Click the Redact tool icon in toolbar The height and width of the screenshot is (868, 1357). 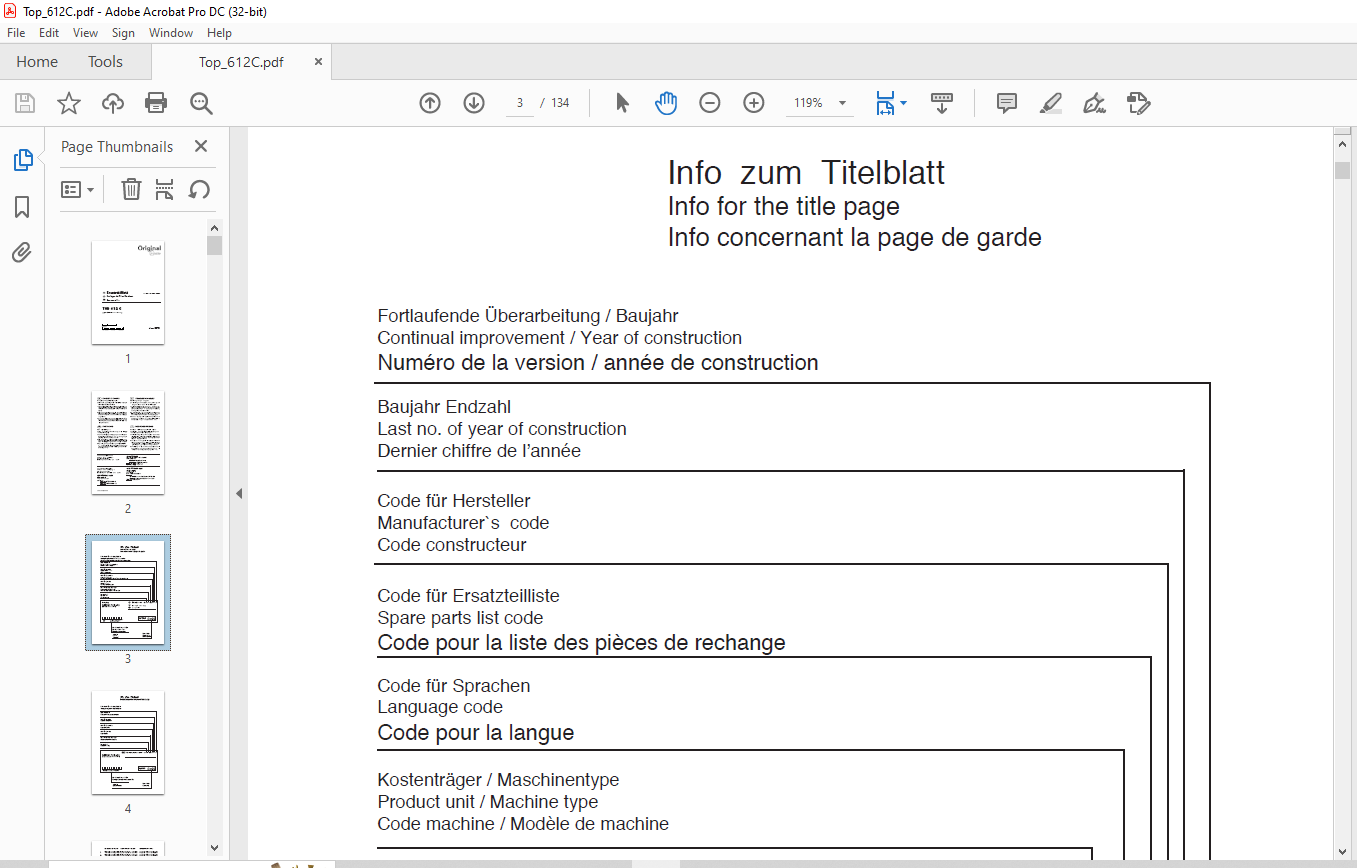1139,103
